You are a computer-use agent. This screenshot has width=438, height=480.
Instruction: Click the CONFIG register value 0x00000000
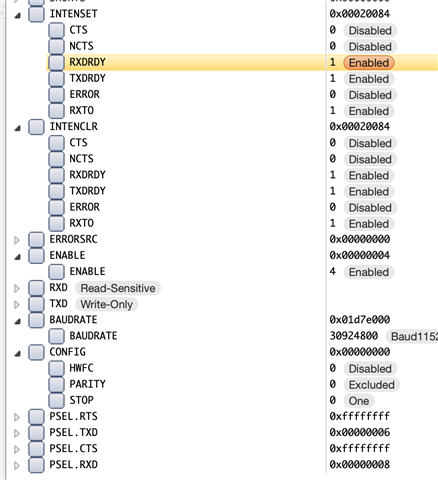pos(360,352)
